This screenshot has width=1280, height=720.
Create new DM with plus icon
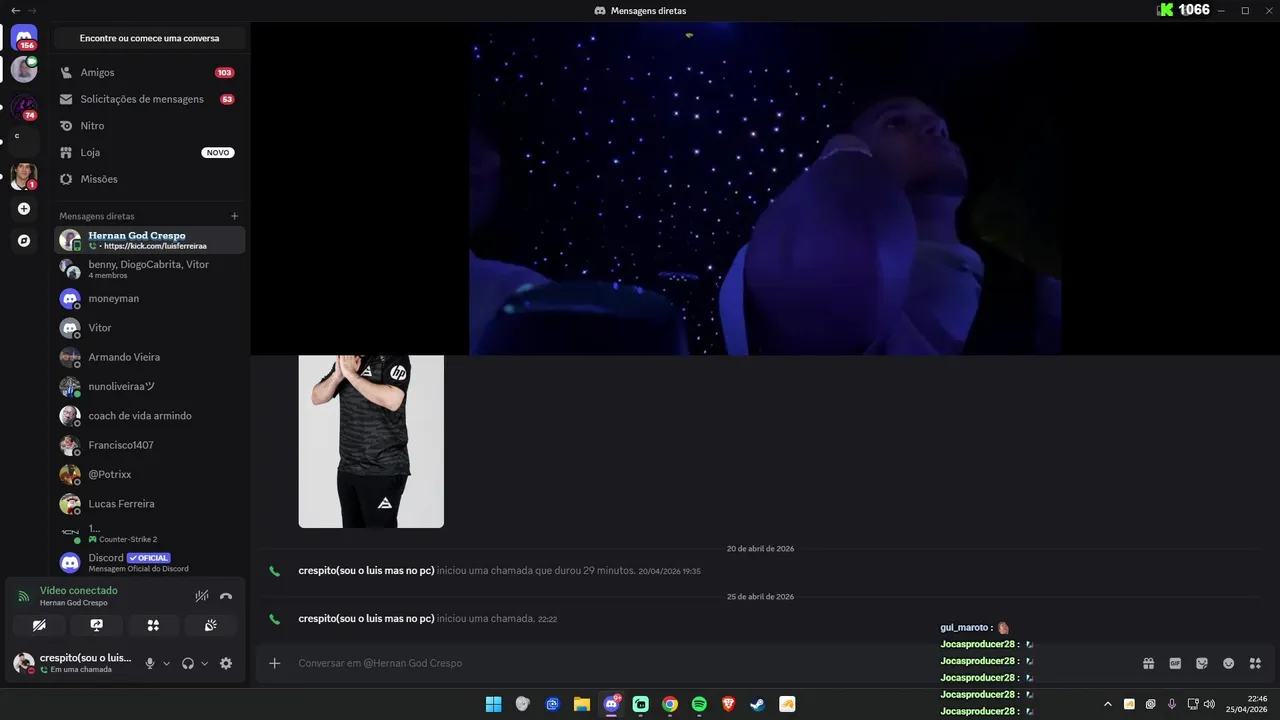click(235, 216)
